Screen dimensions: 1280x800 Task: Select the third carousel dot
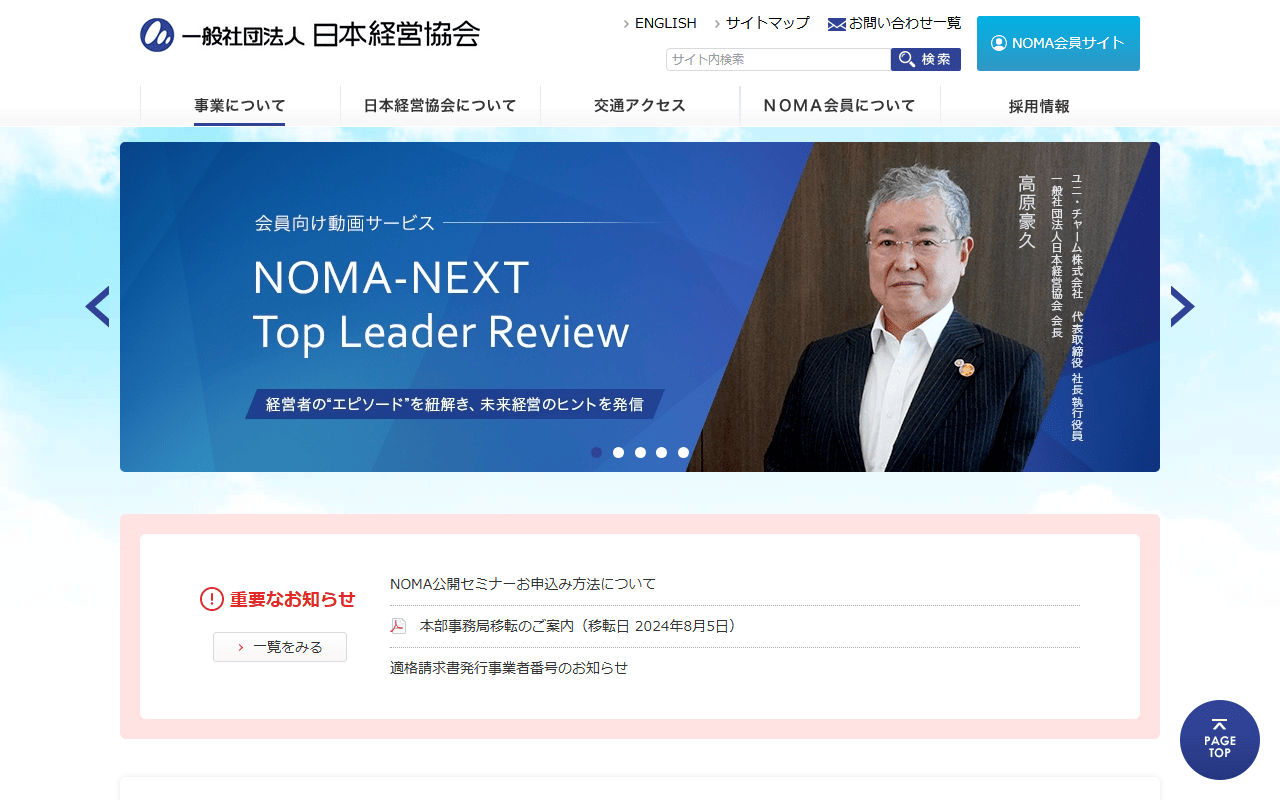(x=640, y=452)
